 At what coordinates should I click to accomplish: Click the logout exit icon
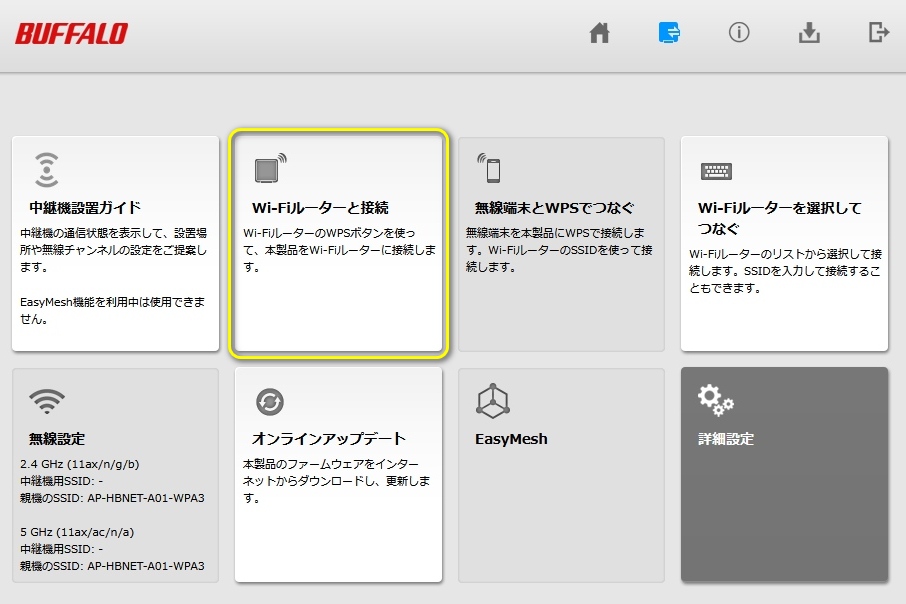pyautogui.click(x=878, y=33)
